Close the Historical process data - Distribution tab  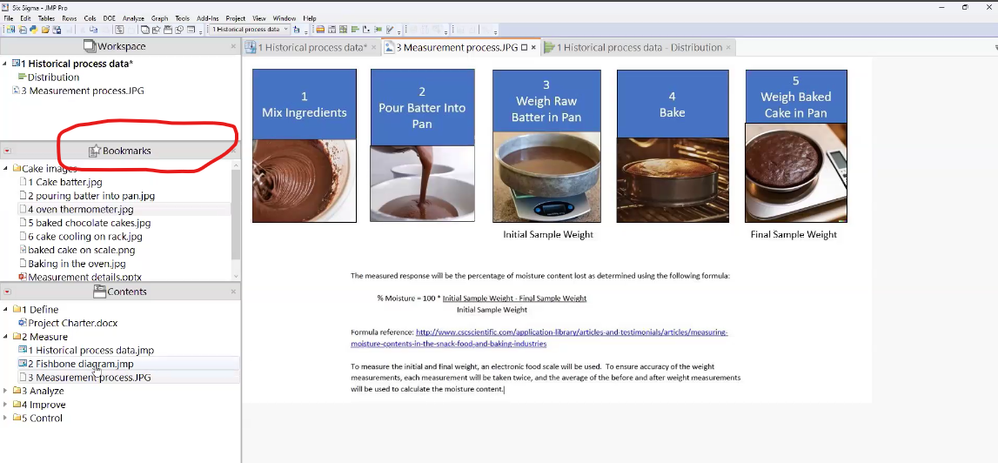729,47
